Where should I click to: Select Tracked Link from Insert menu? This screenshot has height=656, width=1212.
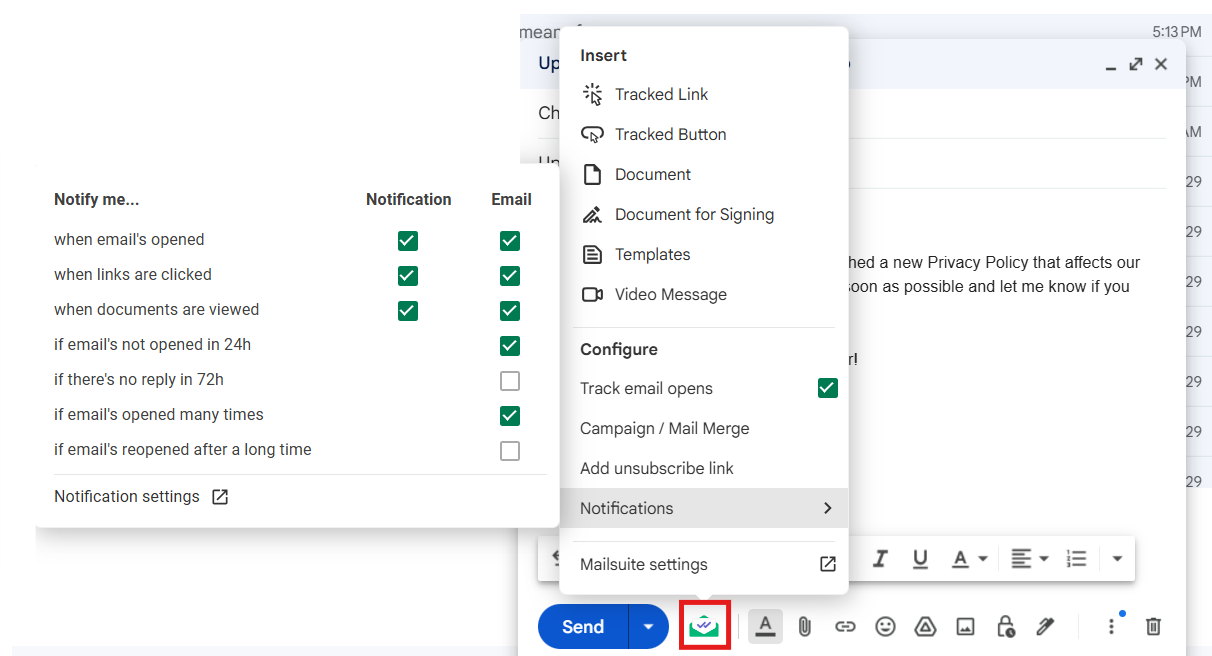click(661, 94)
